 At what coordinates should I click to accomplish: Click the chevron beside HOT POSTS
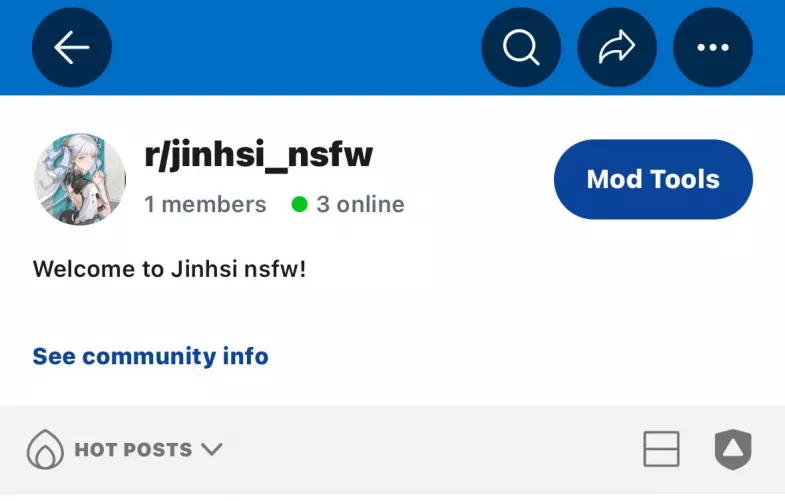[x=212, y=449]
